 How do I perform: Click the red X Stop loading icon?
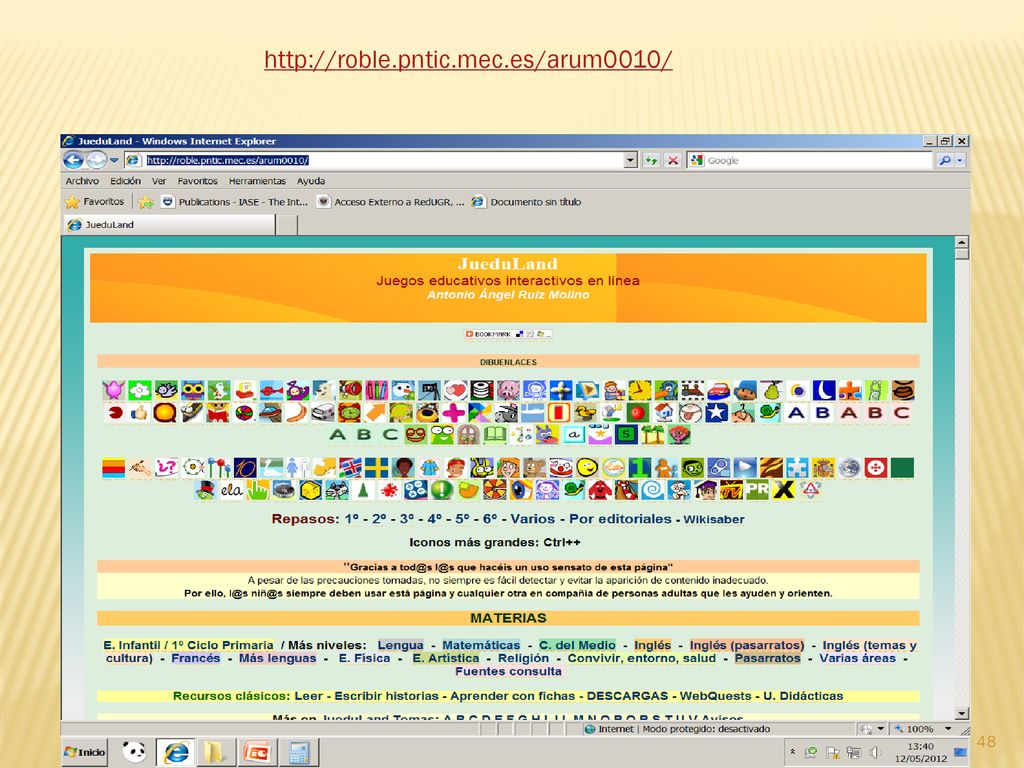coord(673,160)
